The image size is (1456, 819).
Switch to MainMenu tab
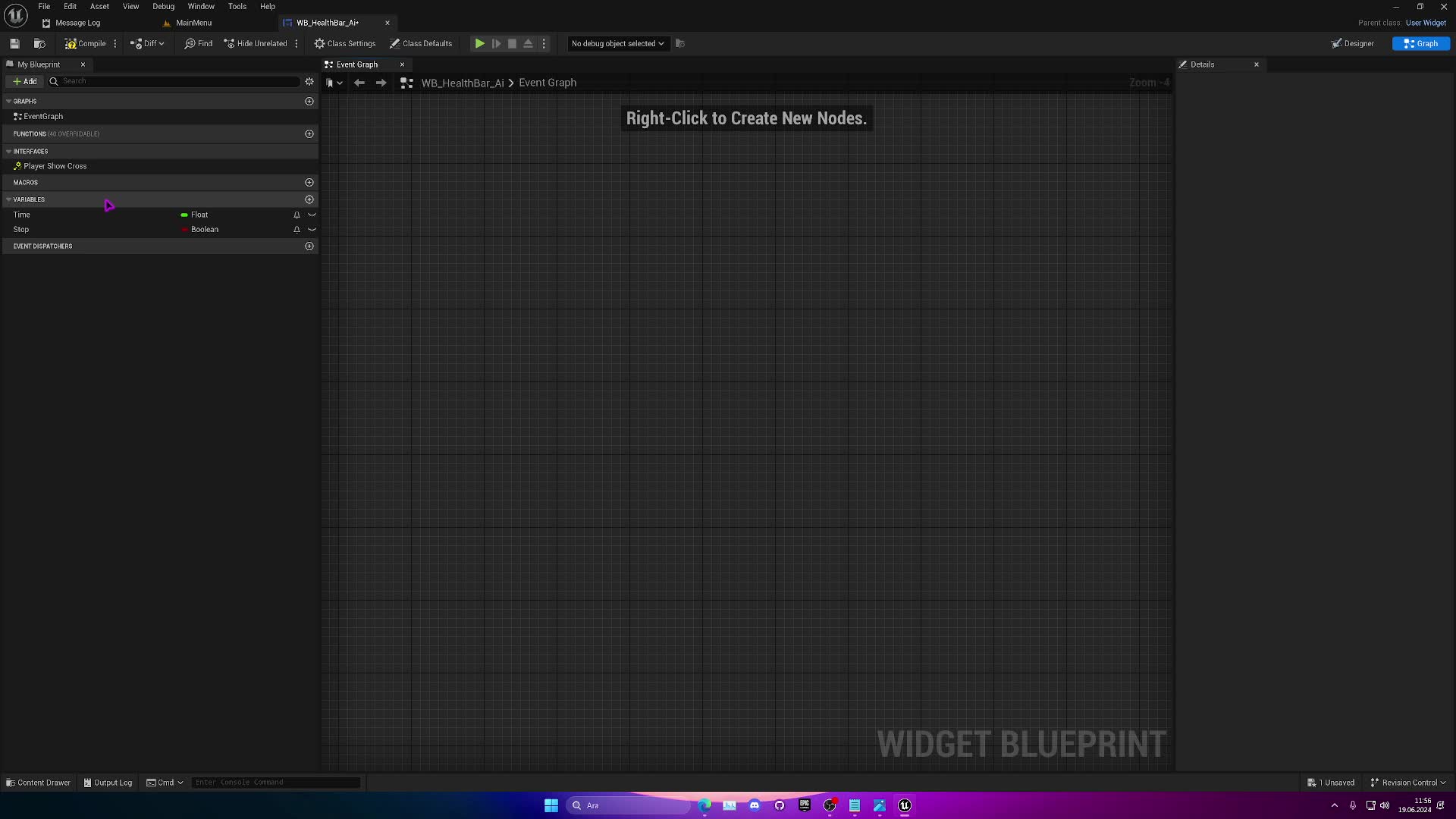[x=195, y=22]
